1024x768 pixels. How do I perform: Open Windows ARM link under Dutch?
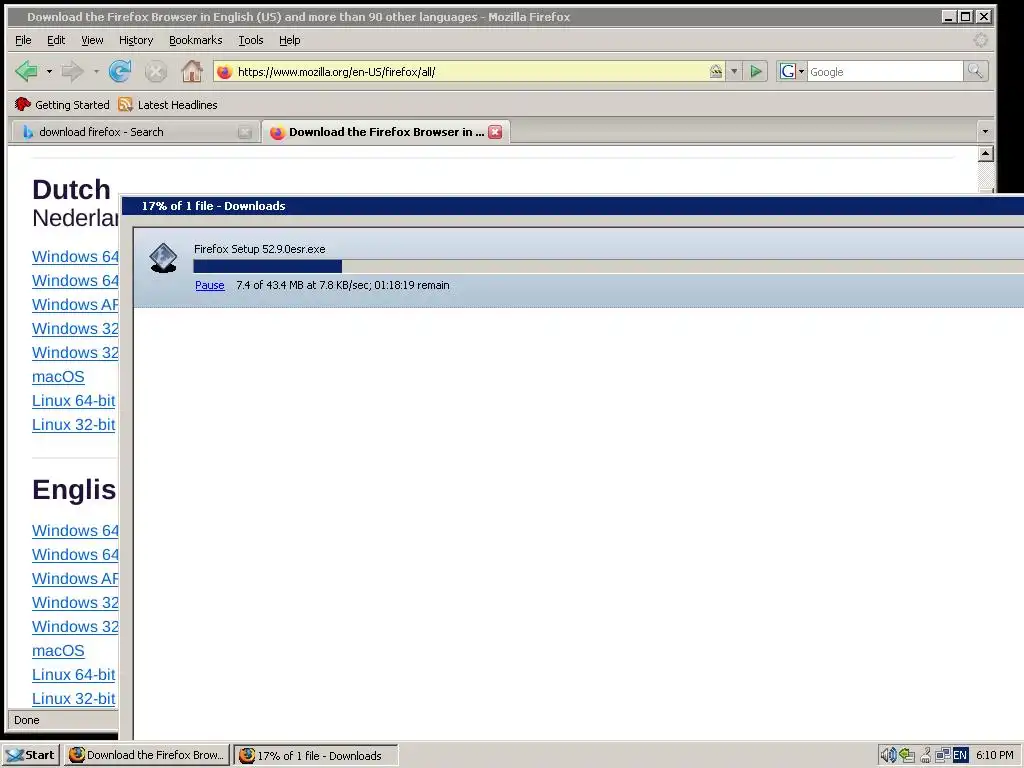[x=75, y=305]
